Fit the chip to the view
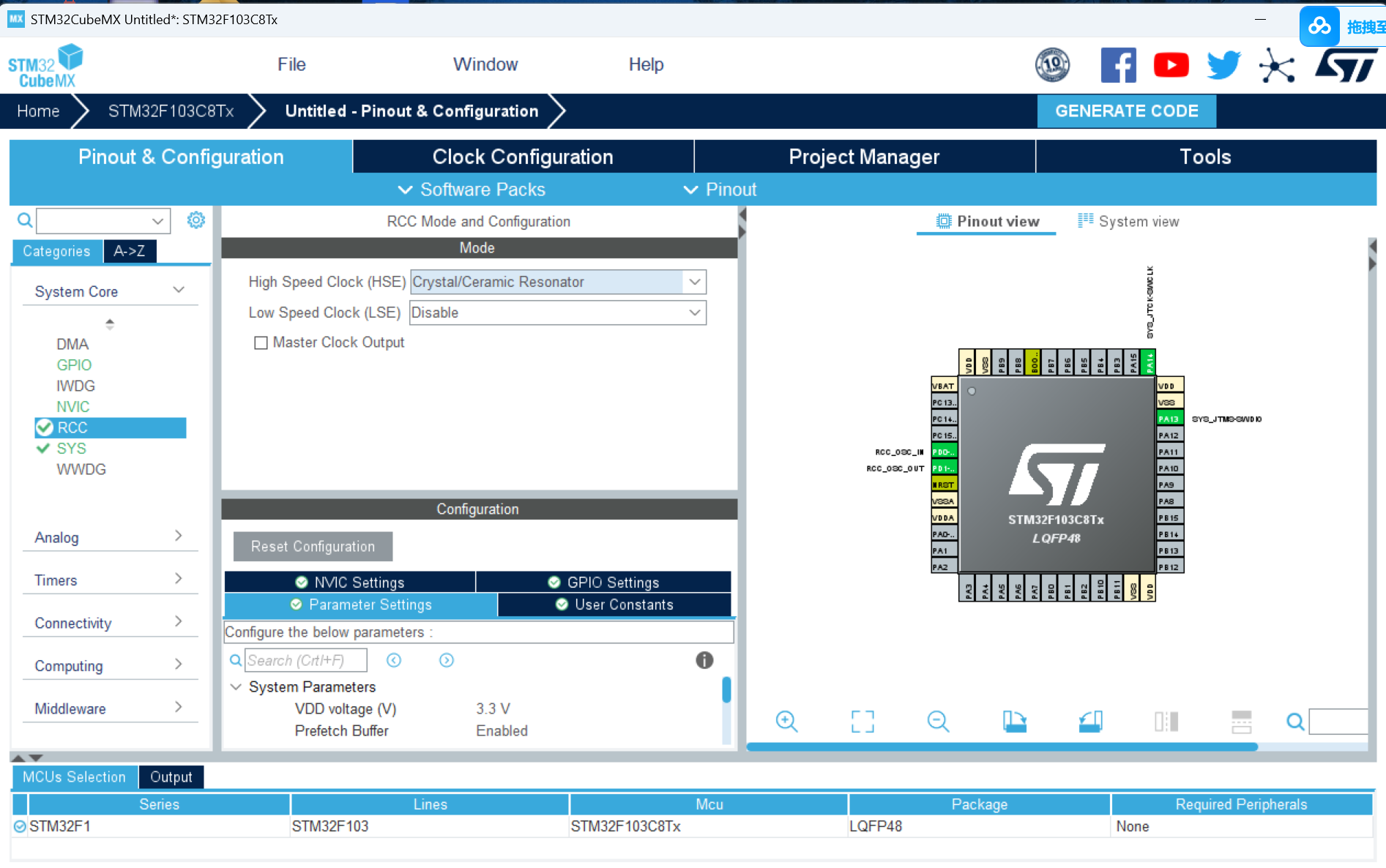 [x=862, y=722]
